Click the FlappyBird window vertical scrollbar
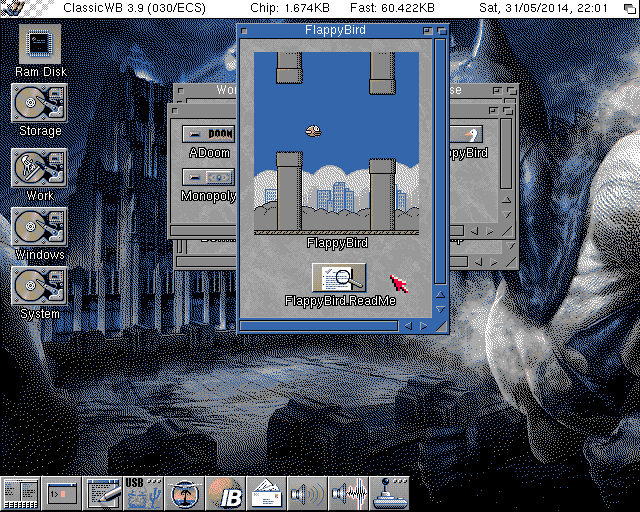The image size is (640, 512). 440,161
